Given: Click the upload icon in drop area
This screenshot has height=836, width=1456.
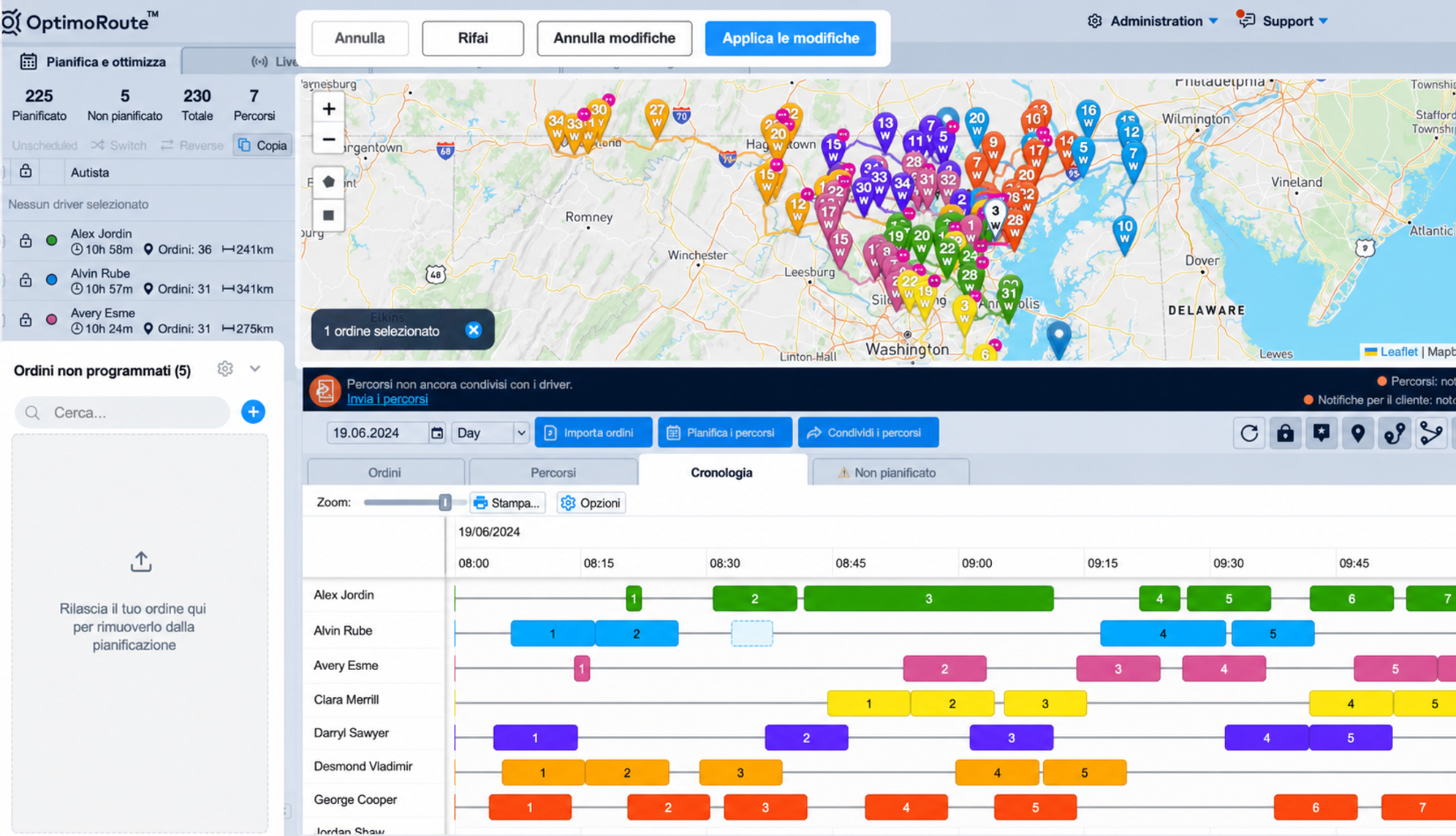Looking at the screenshot, I should tap(141, 561).
